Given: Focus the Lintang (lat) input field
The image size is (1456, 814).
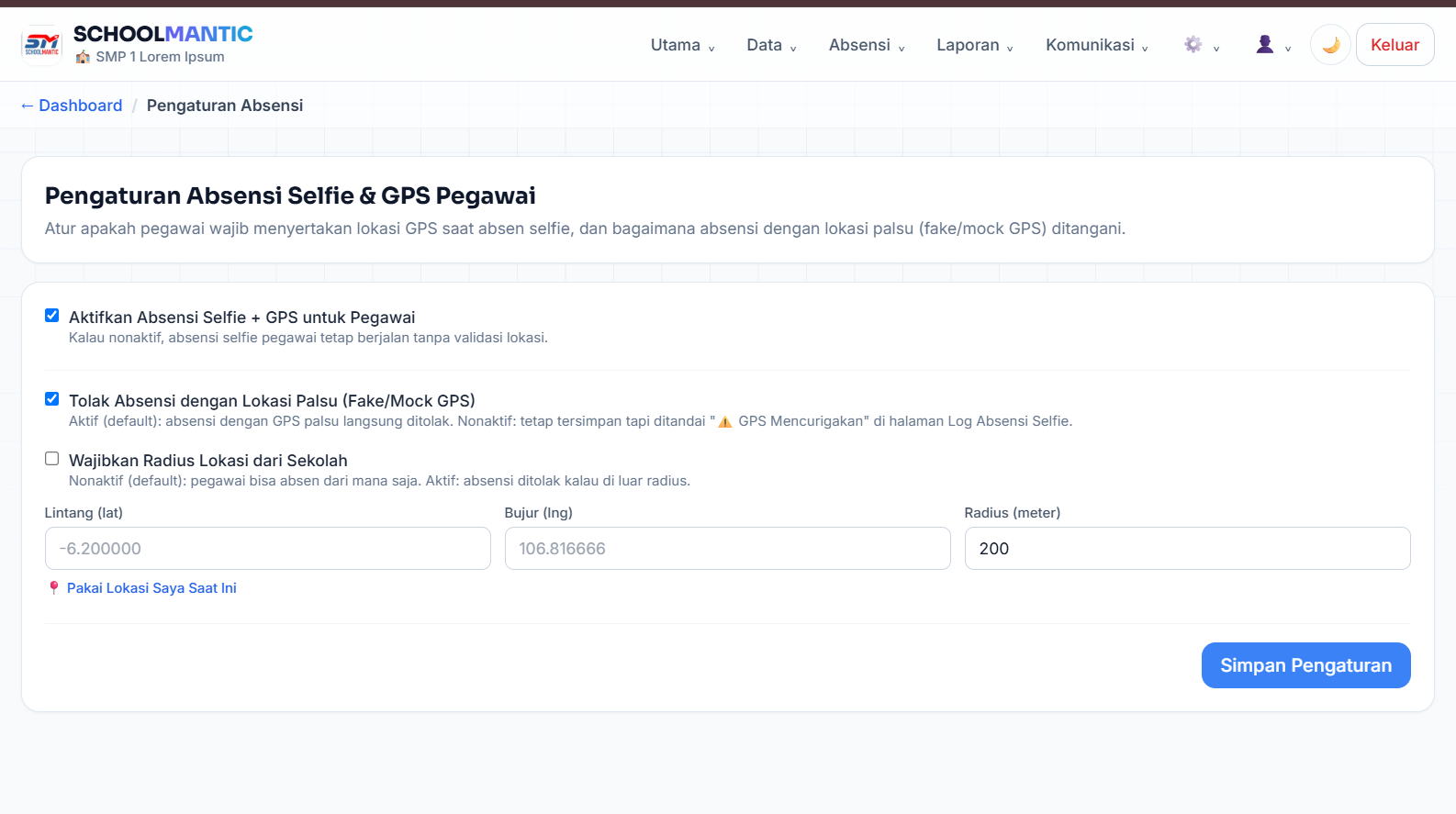Looking at the screenshot, I should [268, 549].
